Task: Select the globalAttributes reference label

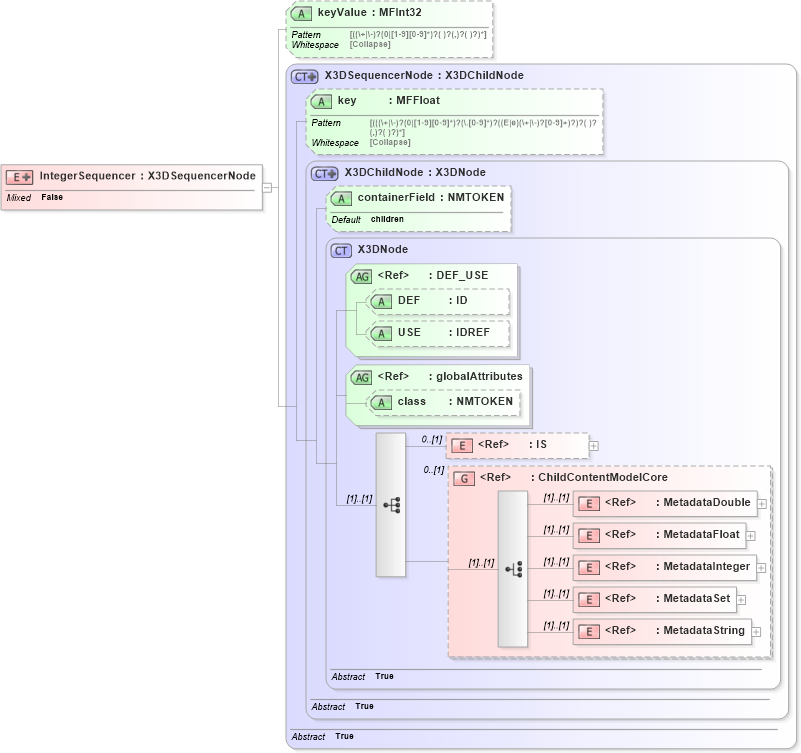Action: coord(450,376)
